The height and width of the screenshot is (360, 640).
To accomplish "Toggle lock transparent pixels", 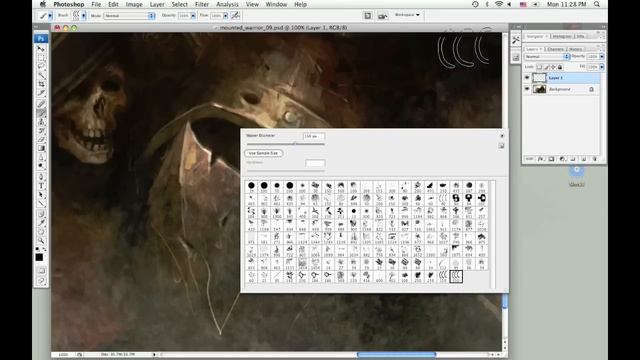I will coord(539,67).
